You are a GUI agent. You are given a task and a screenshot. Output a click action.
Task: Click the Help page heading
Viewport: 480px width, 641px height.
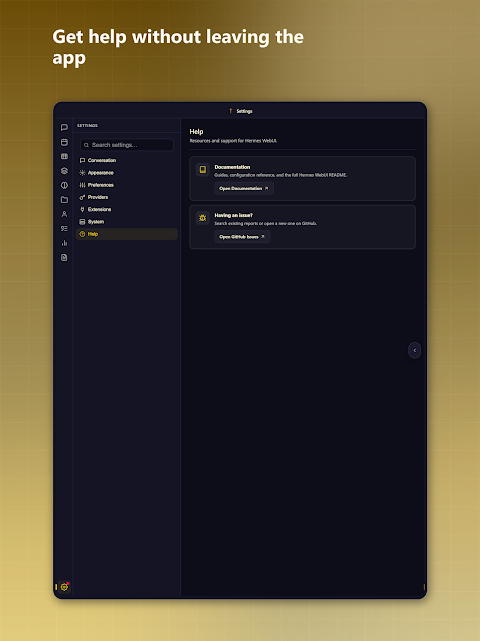click(x=196, y=132)
